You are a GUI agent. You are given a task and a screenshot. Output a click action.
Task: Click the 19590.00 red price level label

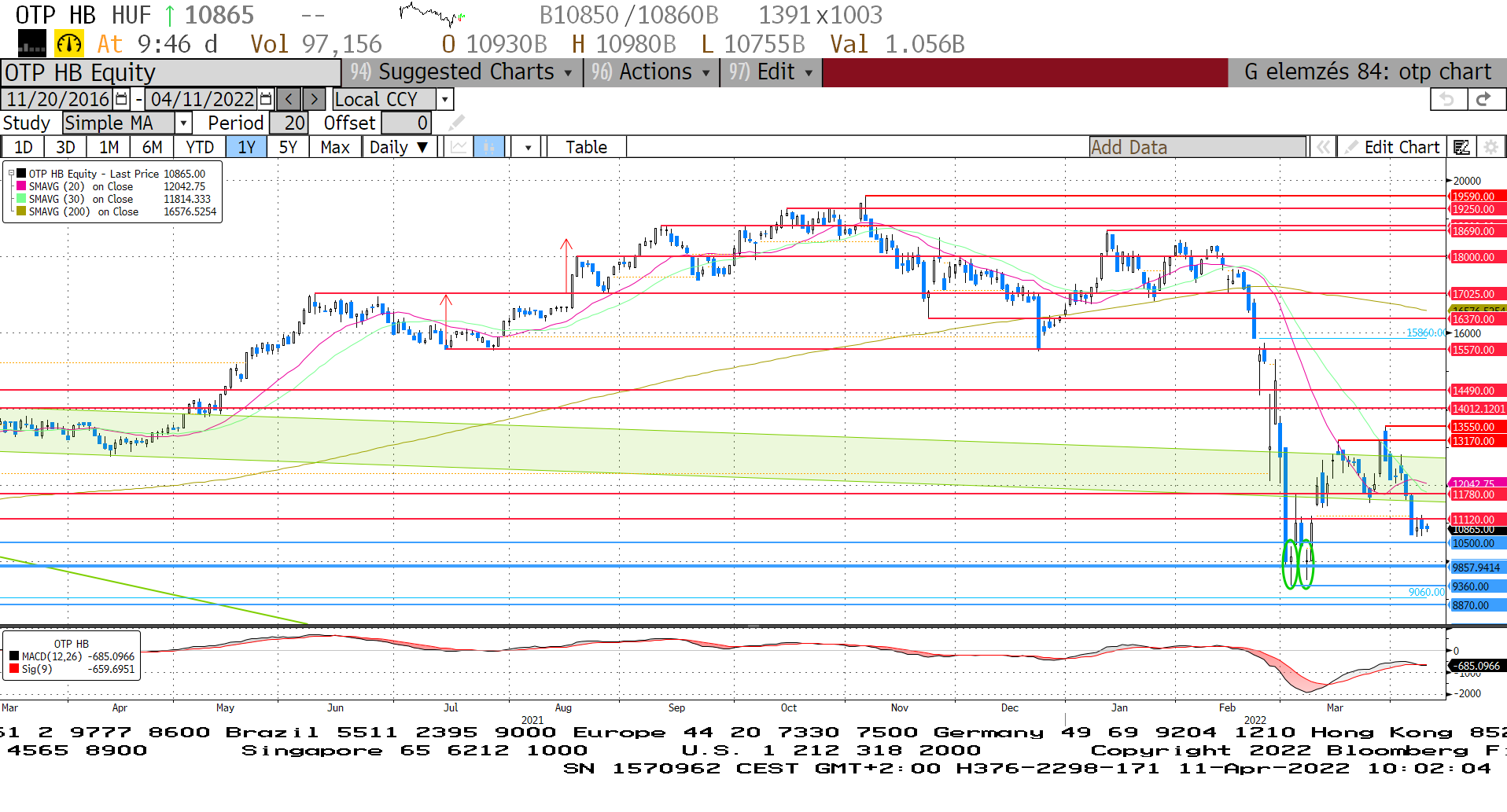[x=1476, y=197]
